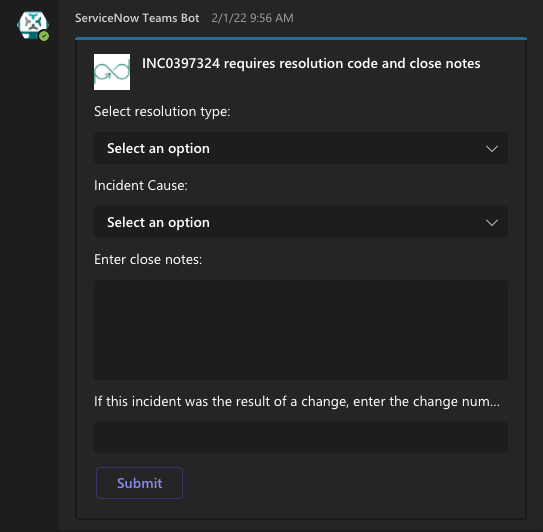Open the ServiceNow Teams Bot avatar
This screenshot has height=532, width=543.
[x=33, y=25]
